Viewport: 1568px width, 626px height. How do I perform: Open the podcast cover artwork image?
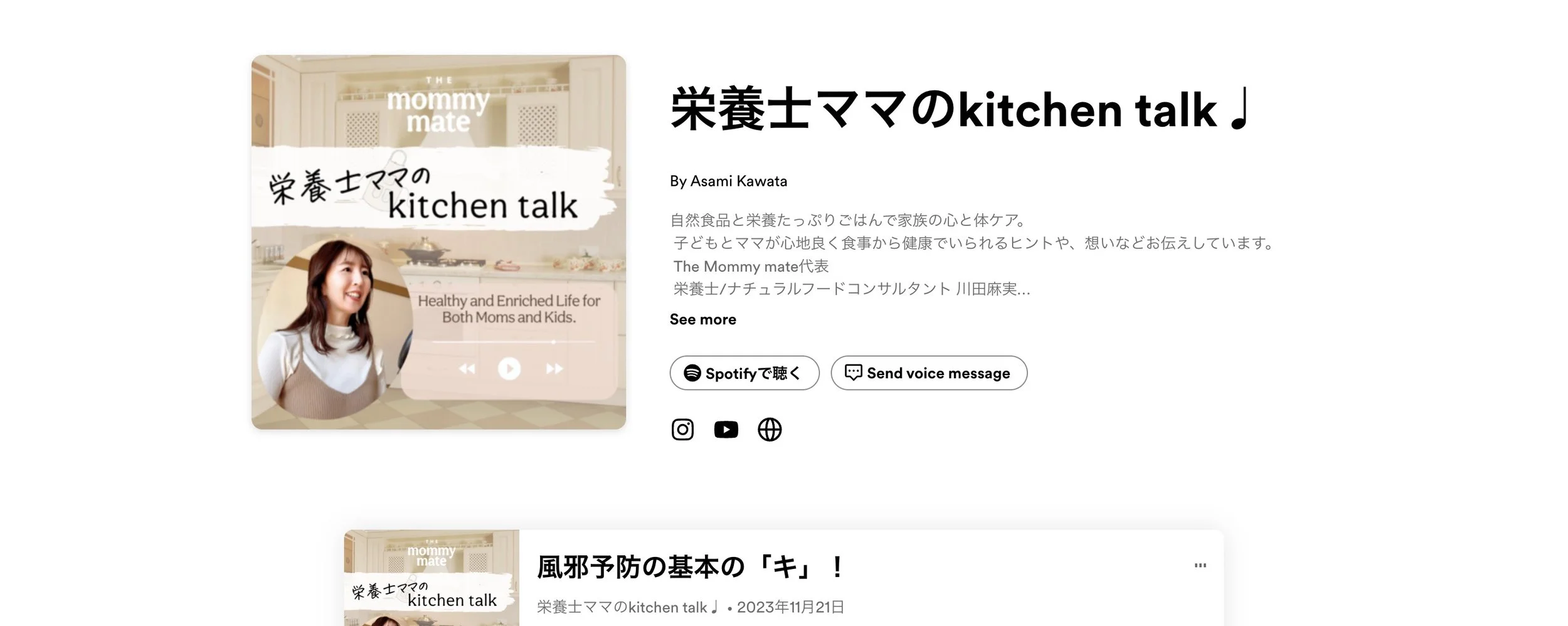[x=438, y=242]
